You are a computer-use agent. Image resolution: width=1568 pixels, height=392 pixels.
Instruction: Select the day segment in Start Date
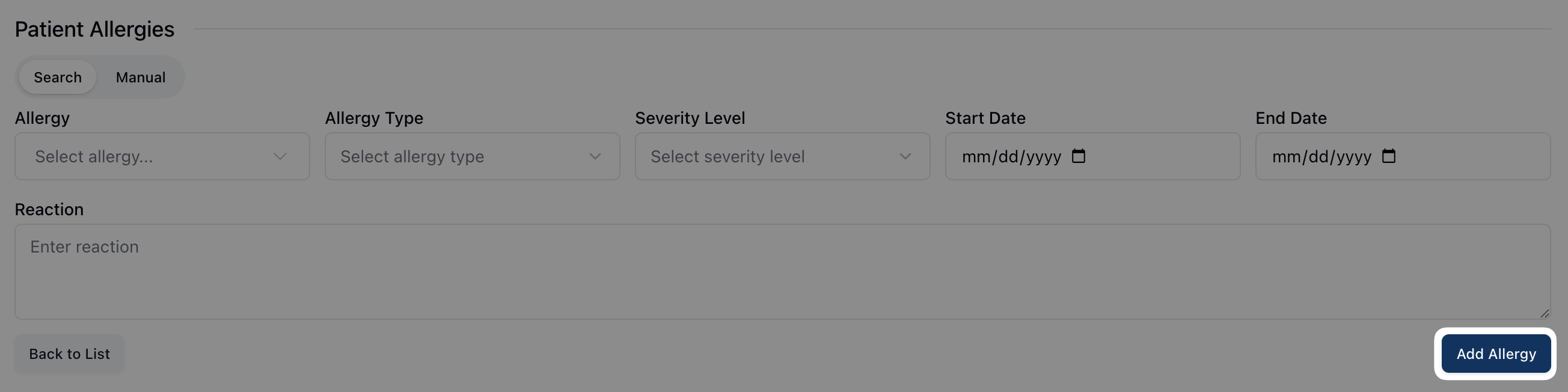[x=1009, y=157]
